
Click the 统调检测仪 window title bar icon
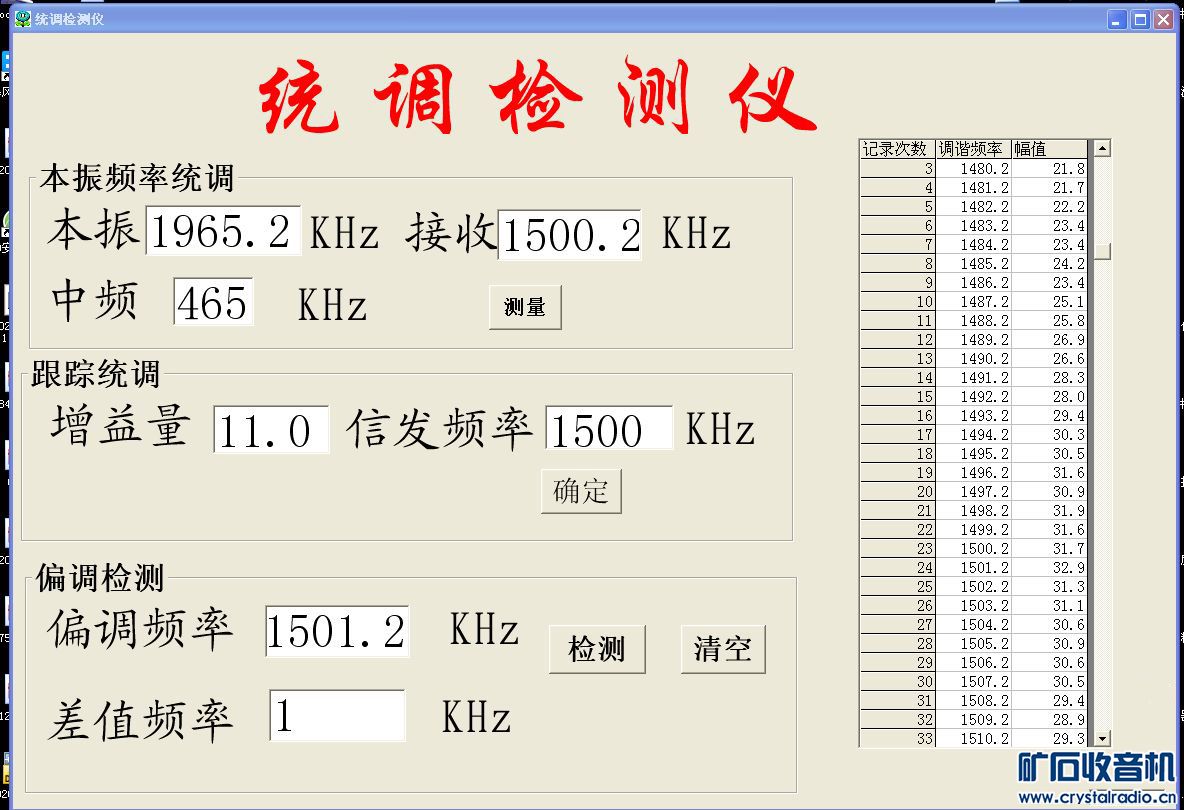(23, 19)
